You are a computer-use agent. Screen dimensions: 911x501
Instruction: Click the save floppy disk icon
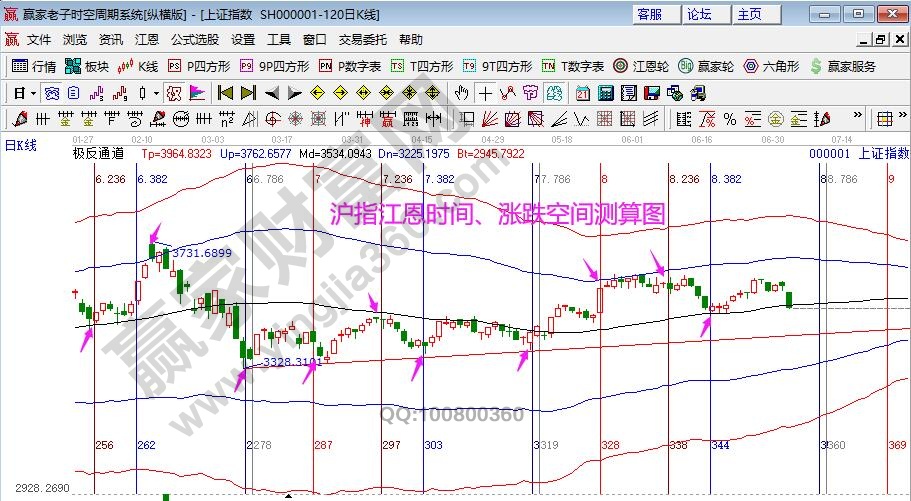pos(652,93)
